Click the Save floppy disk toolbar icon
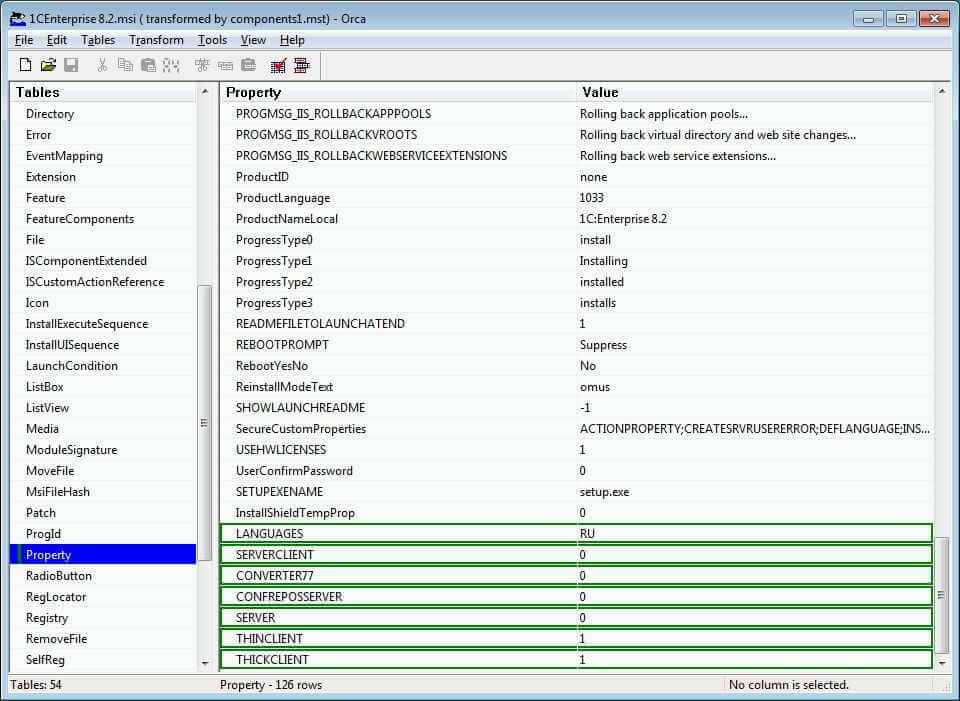This screenshot has height=701, width=960. point(72,65)
